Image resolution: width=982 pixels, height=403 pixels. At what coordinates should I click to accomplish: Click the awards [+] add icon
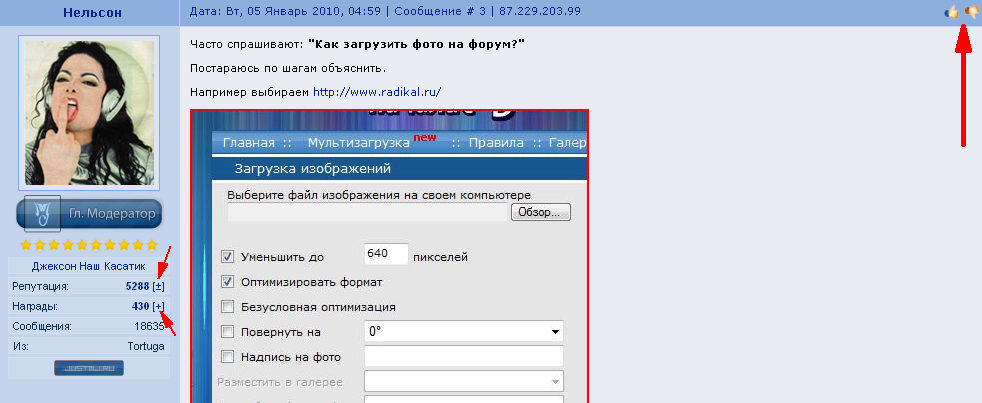(x=159, y=306)
